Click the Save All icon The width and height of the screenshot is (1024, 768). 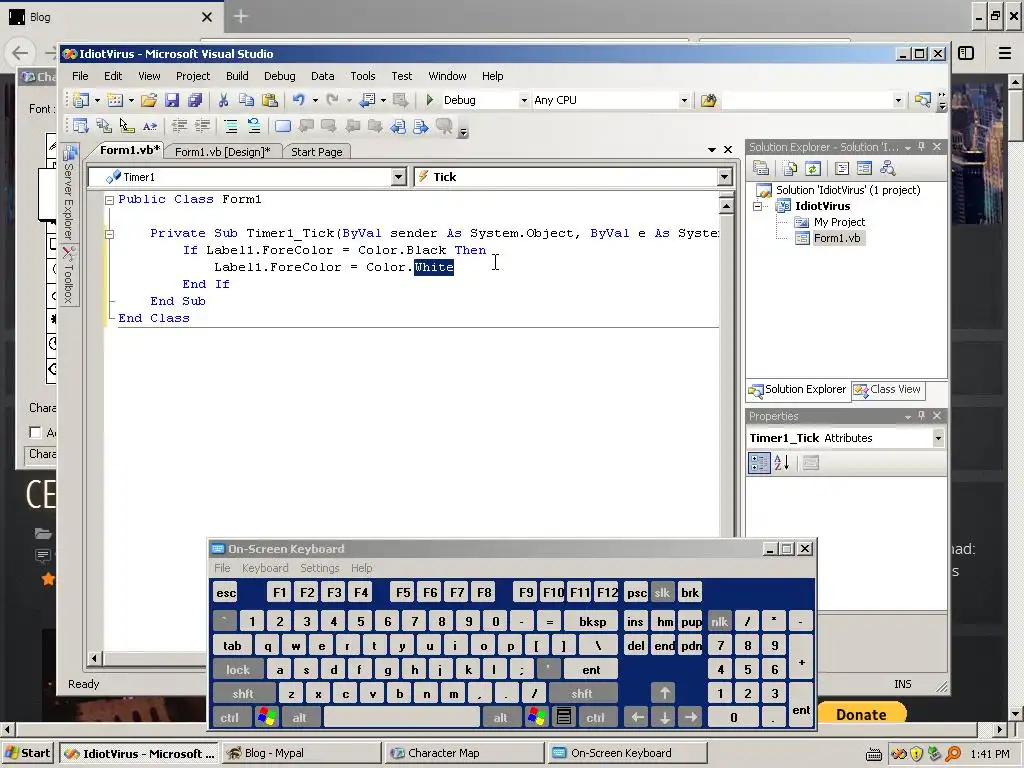click(195, 100)
